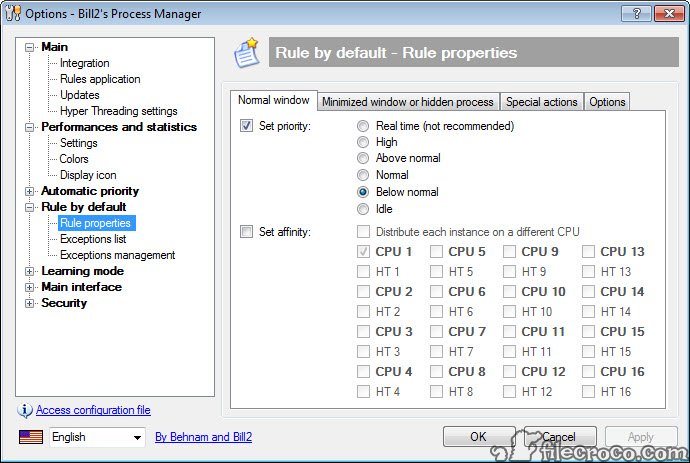Image resolution: width=690 pixels, height=463 pixels.
Task: Expand the Learning mode node
Action: (29, 272)
